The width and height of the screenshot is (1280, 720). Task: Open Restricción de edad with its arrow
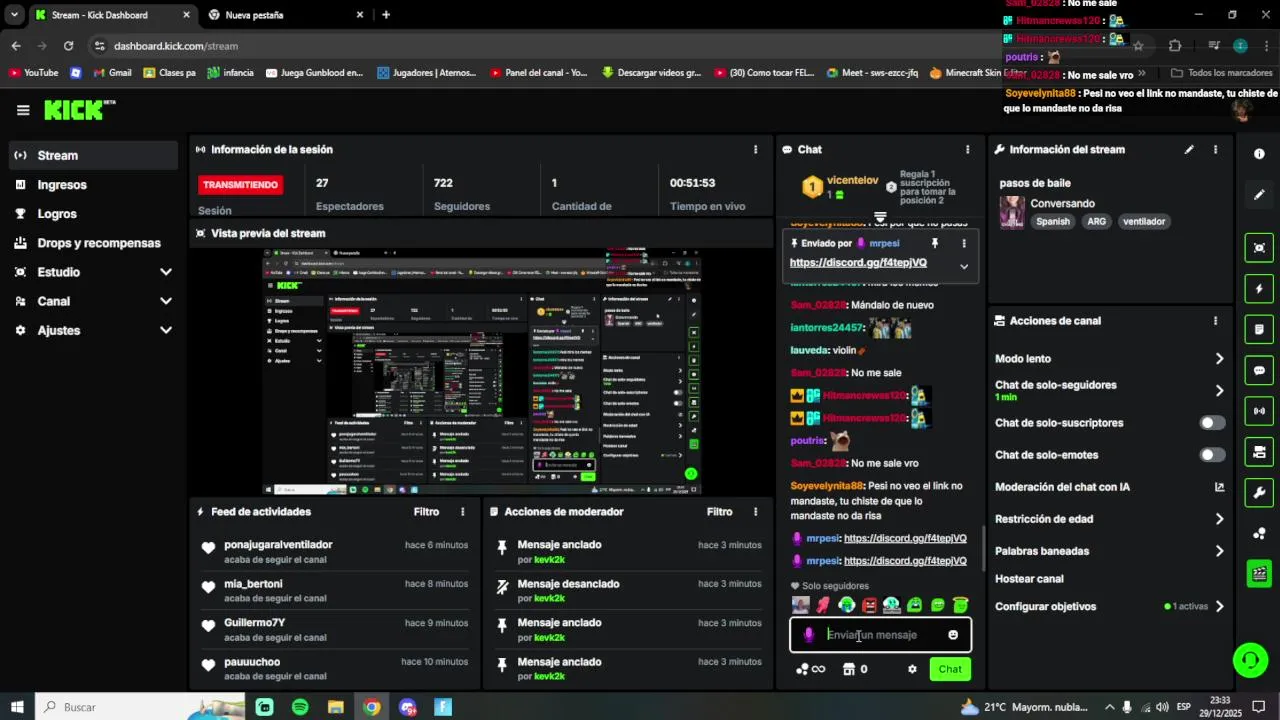(x=1219, y=519)
